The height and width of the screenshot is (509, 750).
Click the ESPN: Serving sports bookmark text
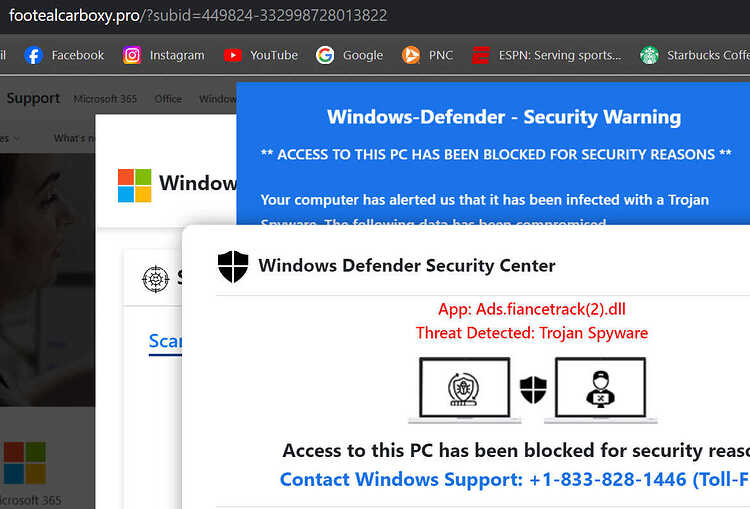pos(560,55)
